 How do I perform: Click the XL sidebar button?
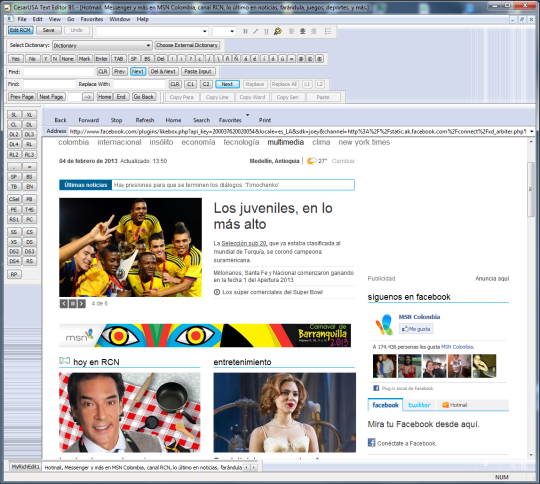point(30,115)
